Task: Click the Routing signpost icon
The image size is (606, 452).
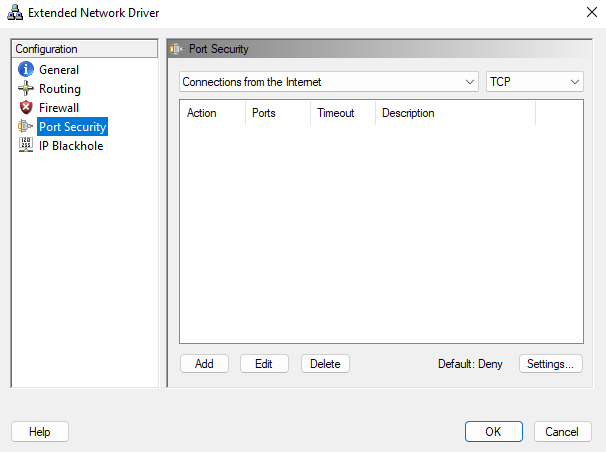Action: (26, 89)
